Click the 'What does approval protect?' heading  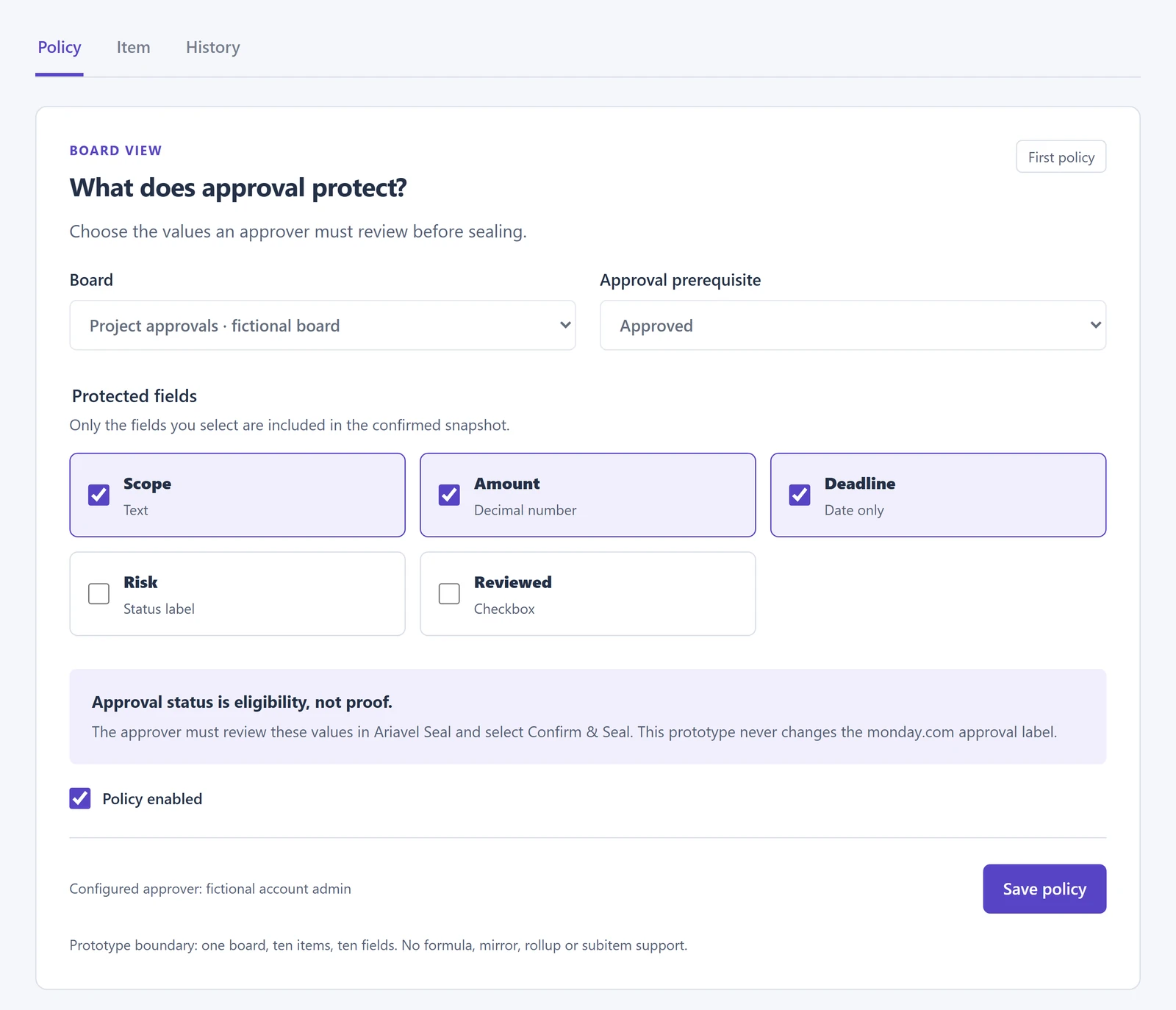pos(238,188)
